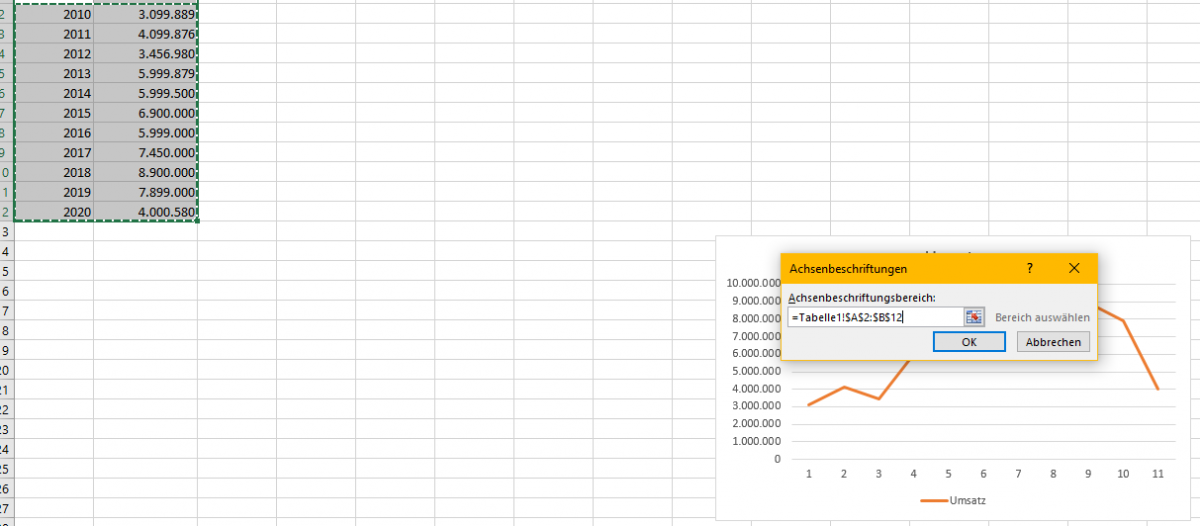Select the orange Umsatz line at its start

(x=809, y=404)
